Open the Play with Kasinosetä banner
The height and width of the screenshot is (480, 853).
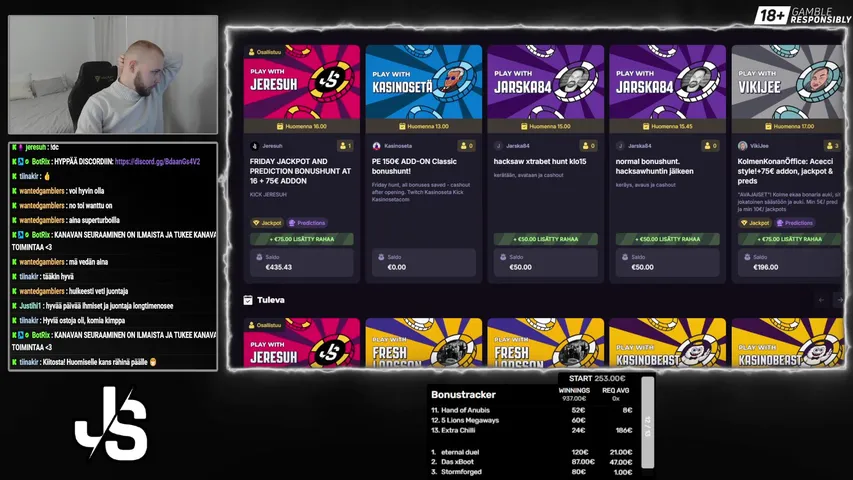pyautogui.click(x=423, y=82)
